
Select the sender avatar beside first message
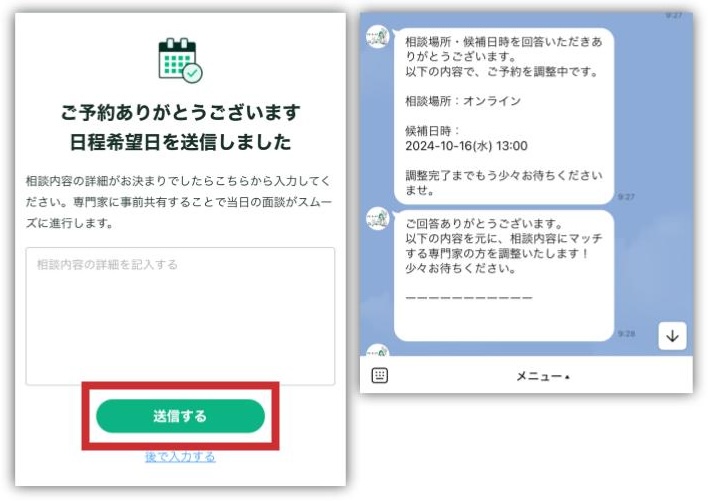(377, 37)
